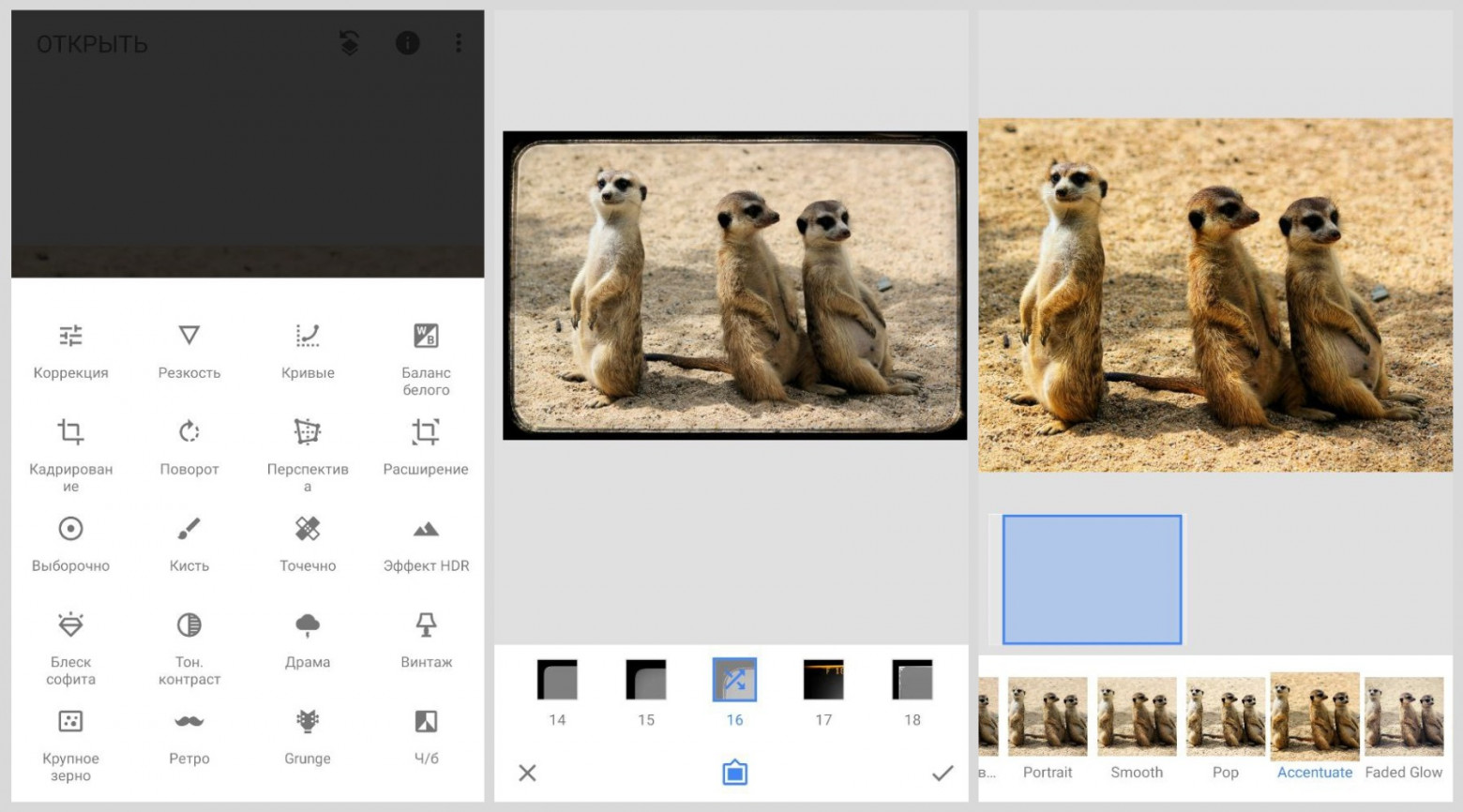
Task: Select the Баланс белого tool
Action: [x=426, y=356]
